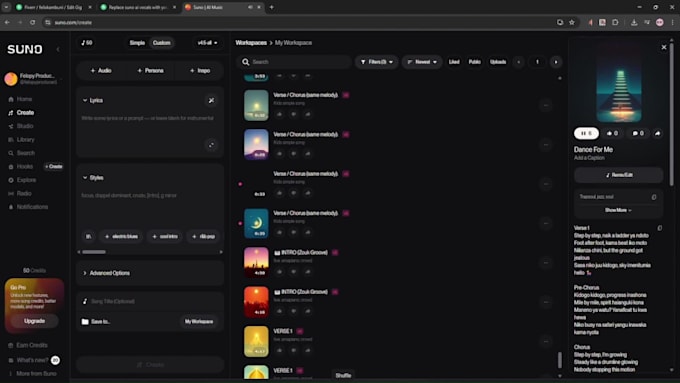
Task: Click the Suno logo
Action: [25, 49]
